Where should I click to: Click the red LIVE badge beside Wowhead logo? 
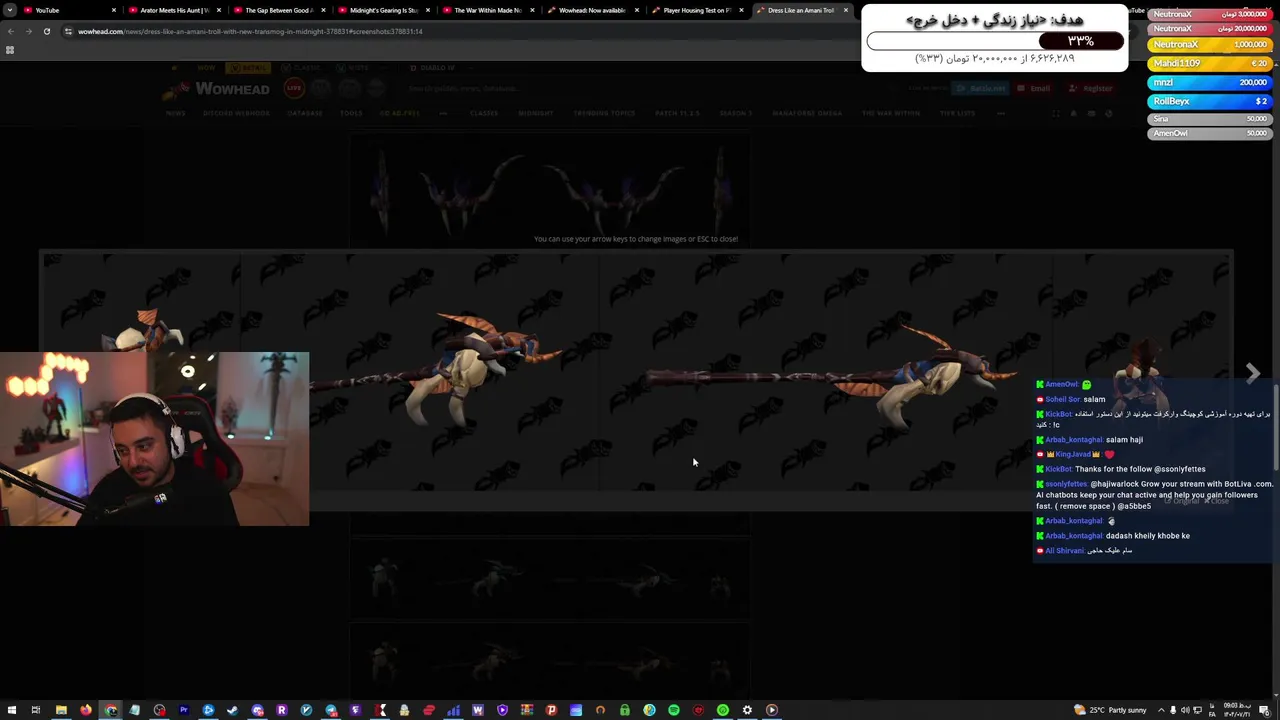(x=294, y=88)
